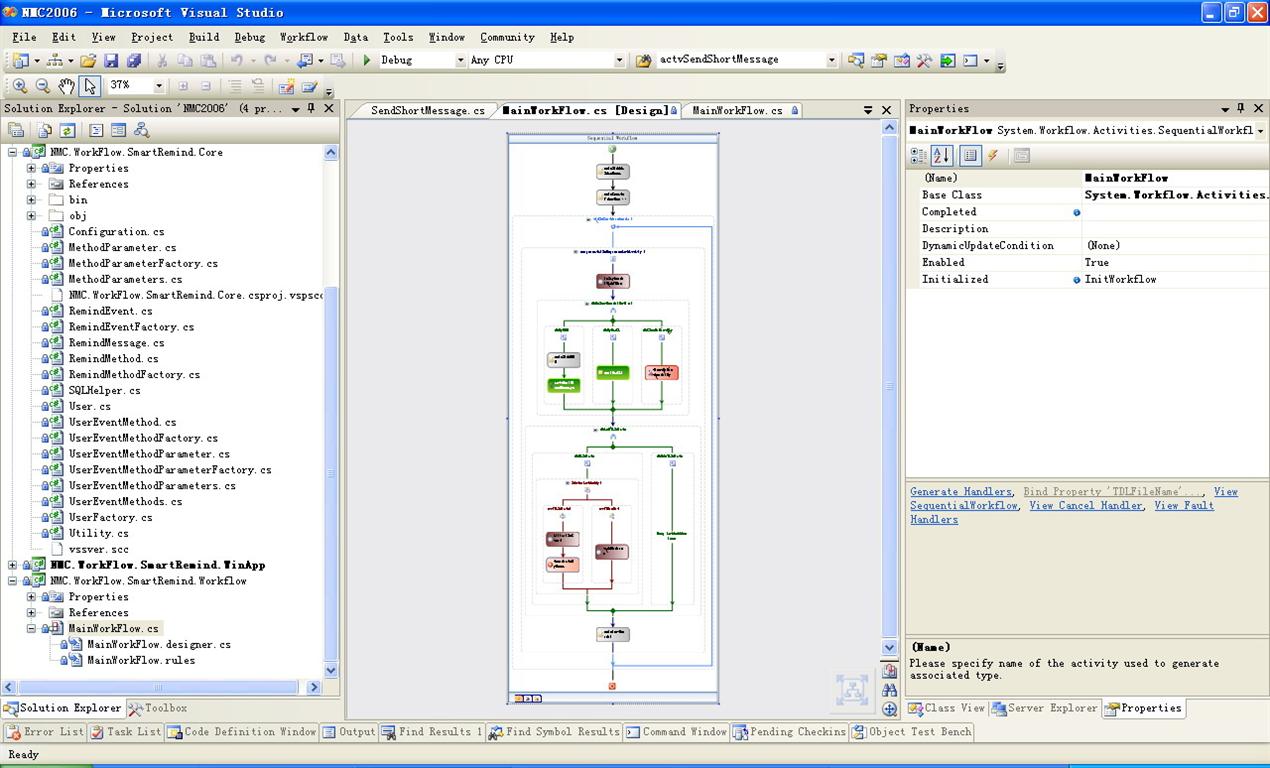Click the Open File folder icon
The width and height of the screenshot is (1270, 768).
point(88,60)
